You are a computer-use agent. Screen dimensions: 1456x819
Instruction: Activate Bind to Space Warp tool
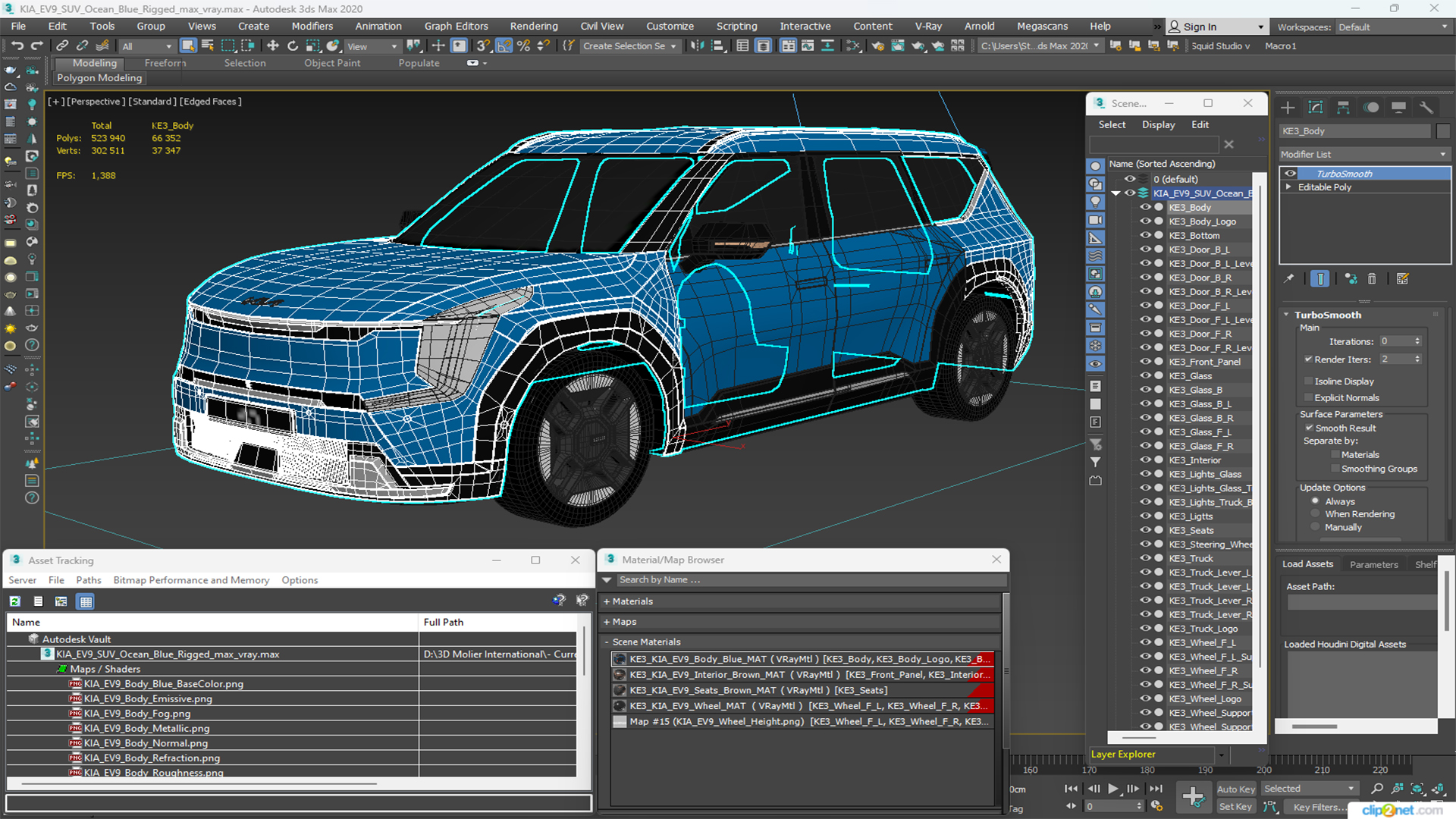(102, 46)
